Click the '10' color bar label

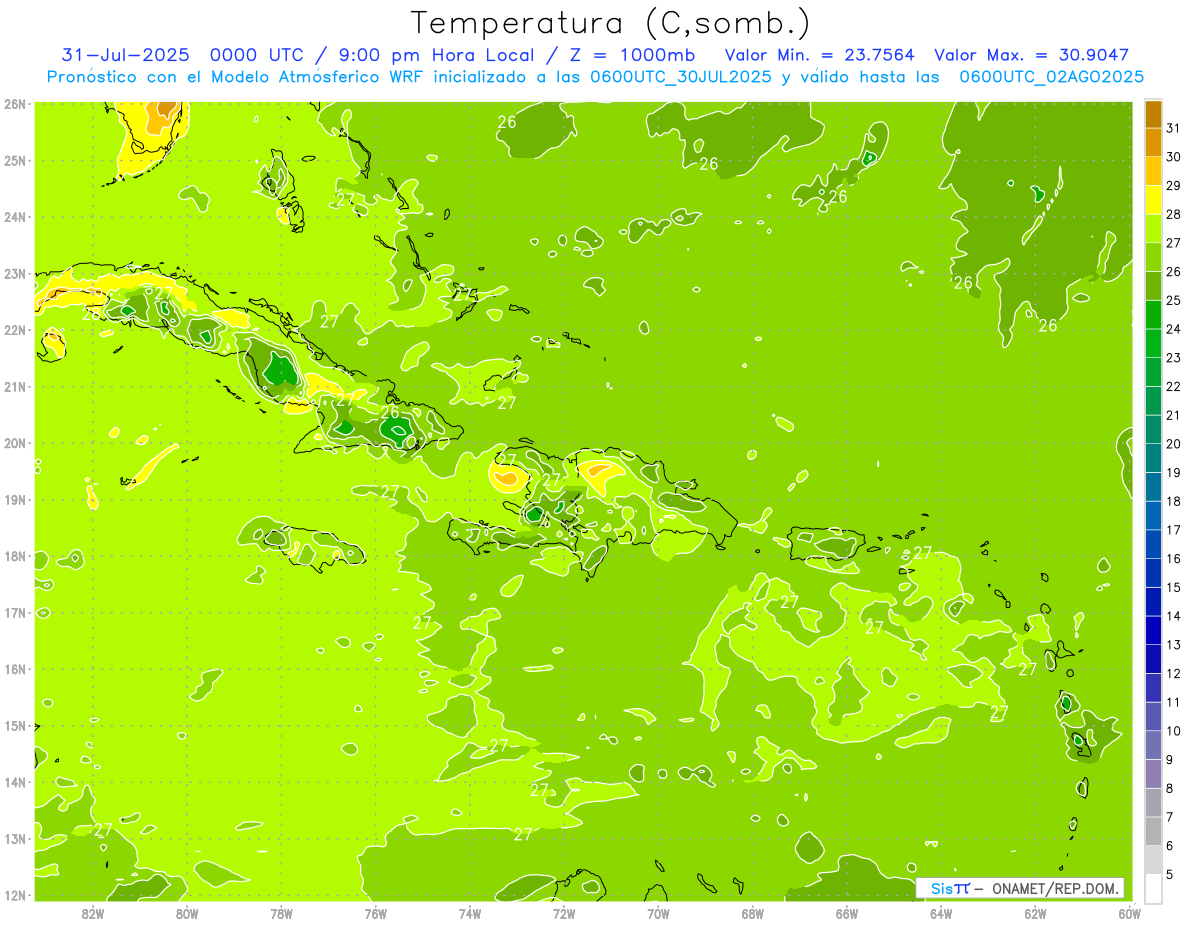(1174, 731)
